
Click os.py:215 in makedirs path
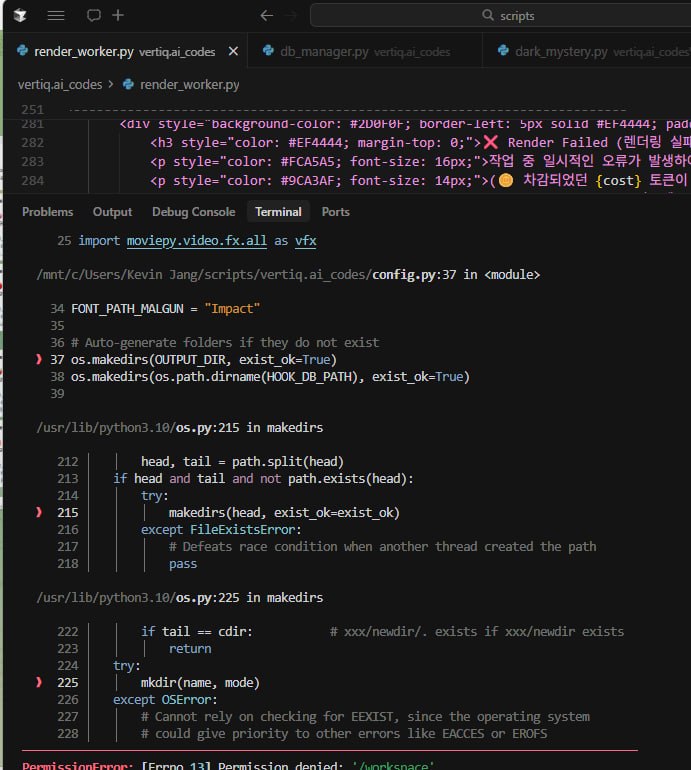coord(180,428)
